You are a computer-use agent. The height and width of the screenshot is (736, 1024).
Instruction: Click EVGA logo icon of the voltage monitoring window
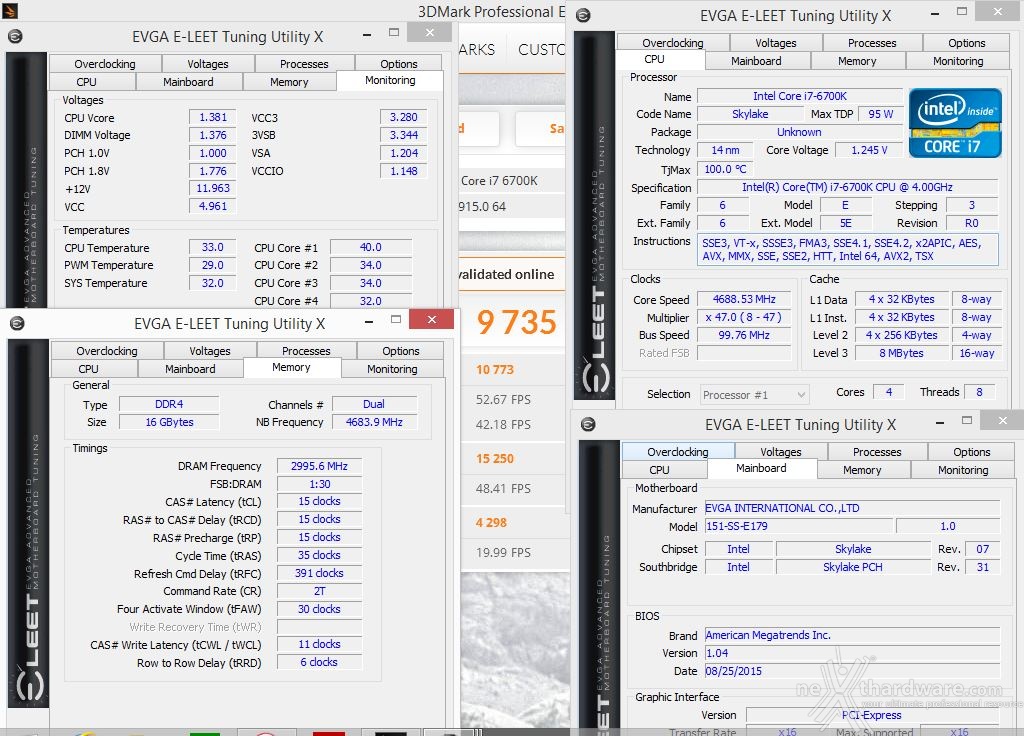[x=15, y=37]
